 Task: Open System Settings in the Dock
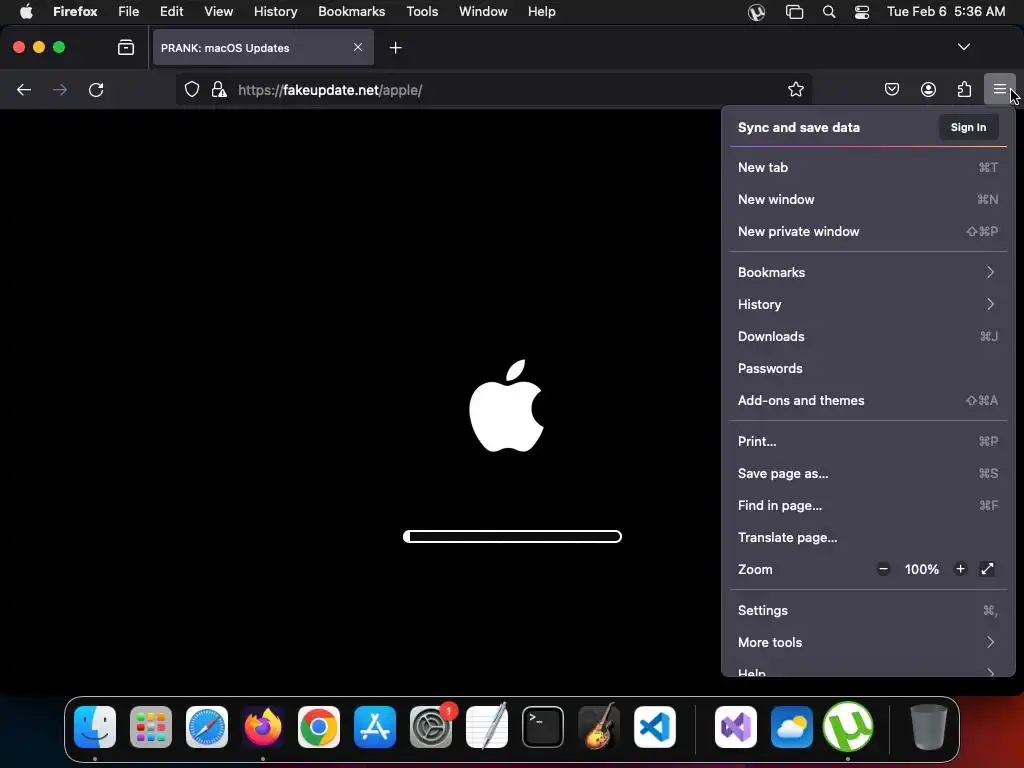click(431, 727)
